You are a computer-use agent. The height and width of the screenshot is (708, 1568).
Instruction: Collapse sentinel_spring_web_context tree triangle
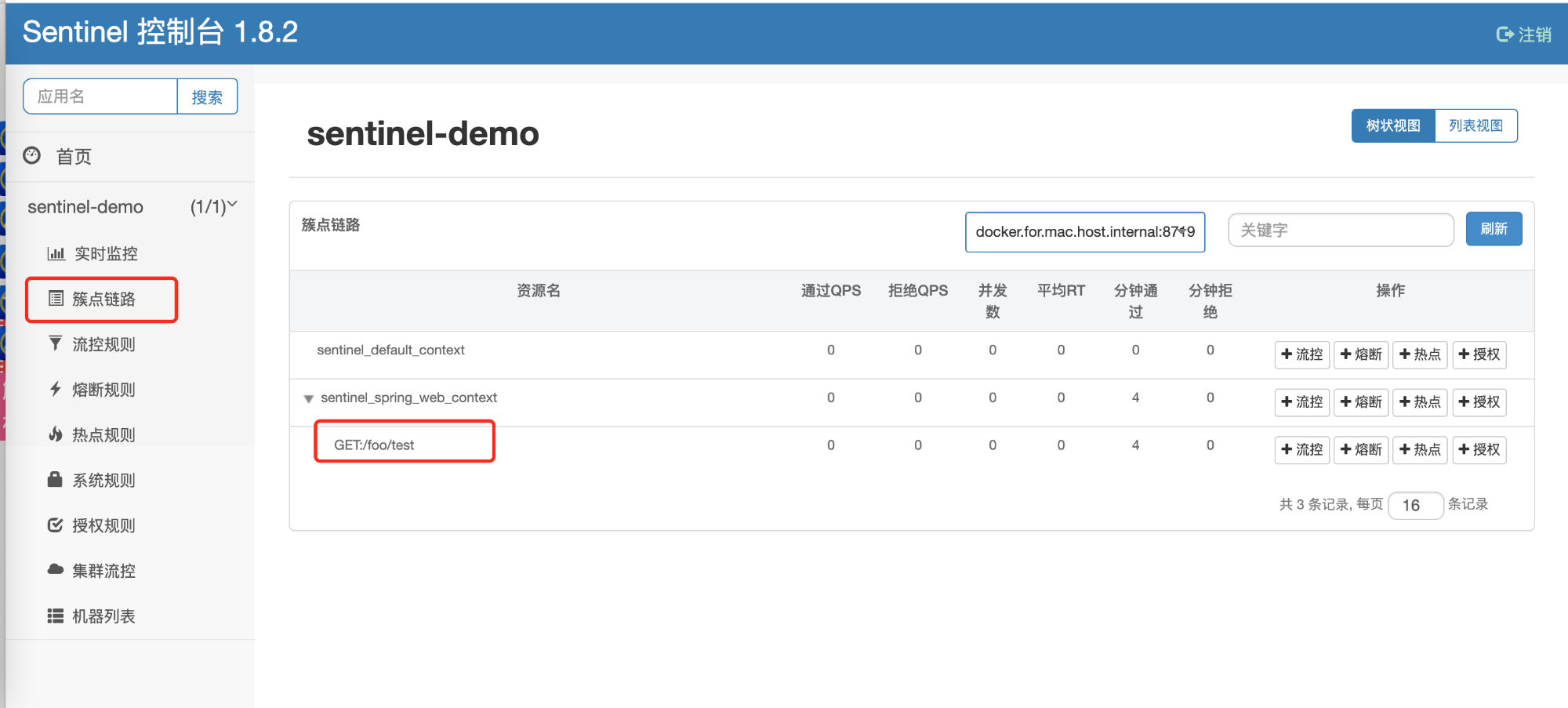(309, 399)
